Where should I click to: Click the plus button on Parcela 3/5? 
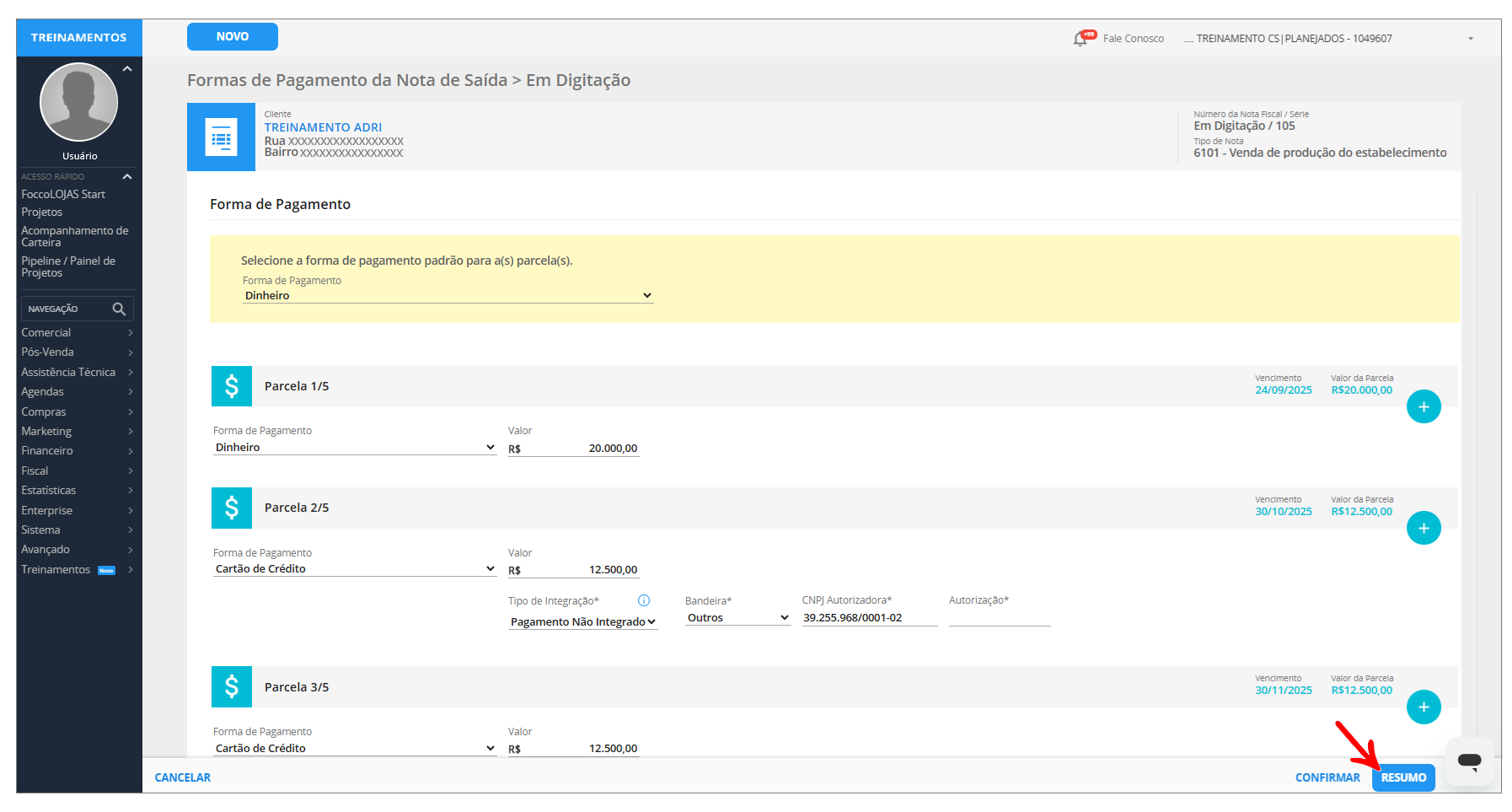(x=1423, y=707)
